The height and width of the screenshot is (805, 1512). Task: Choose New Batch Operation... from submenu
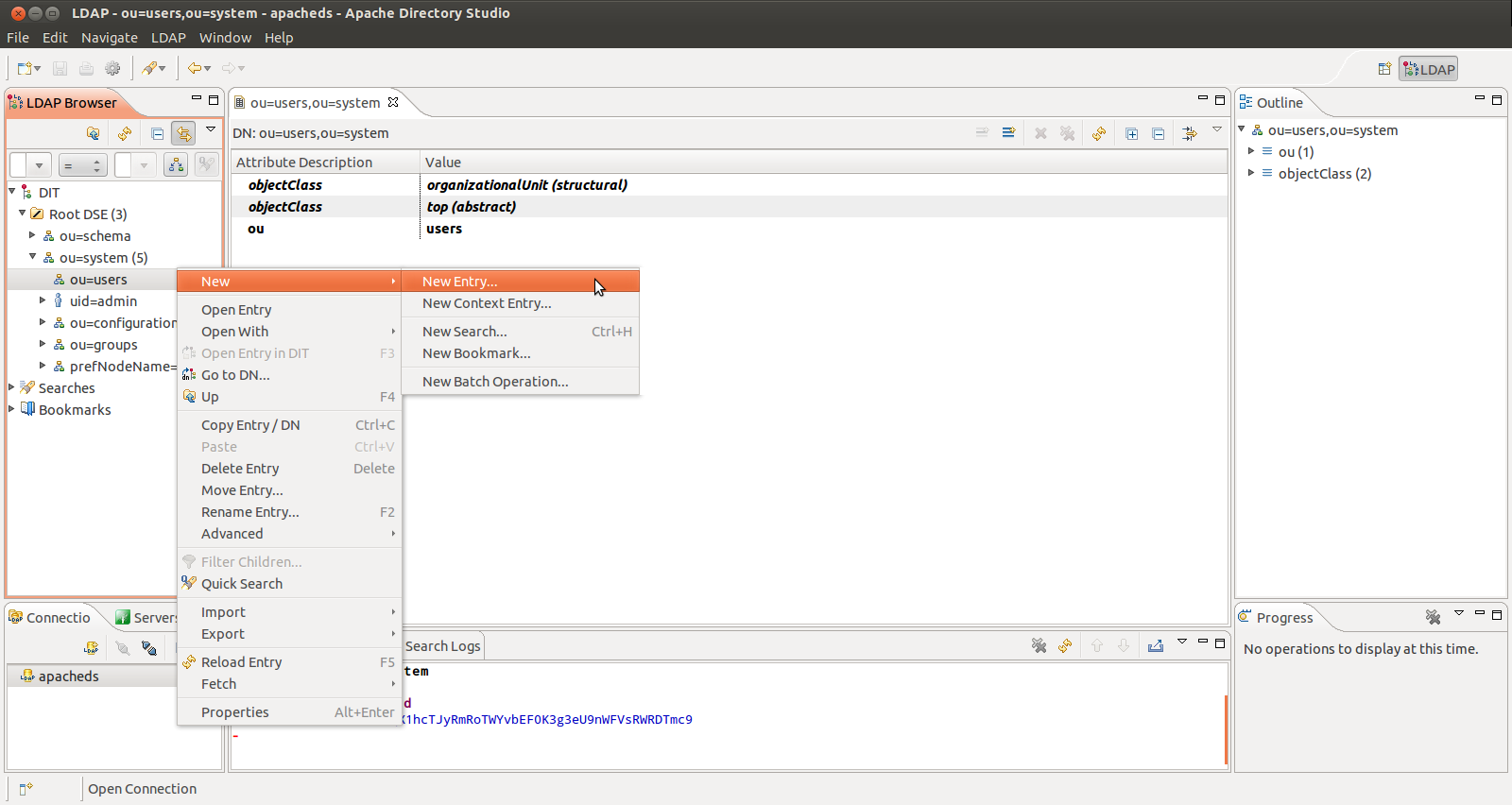[521, 382]
